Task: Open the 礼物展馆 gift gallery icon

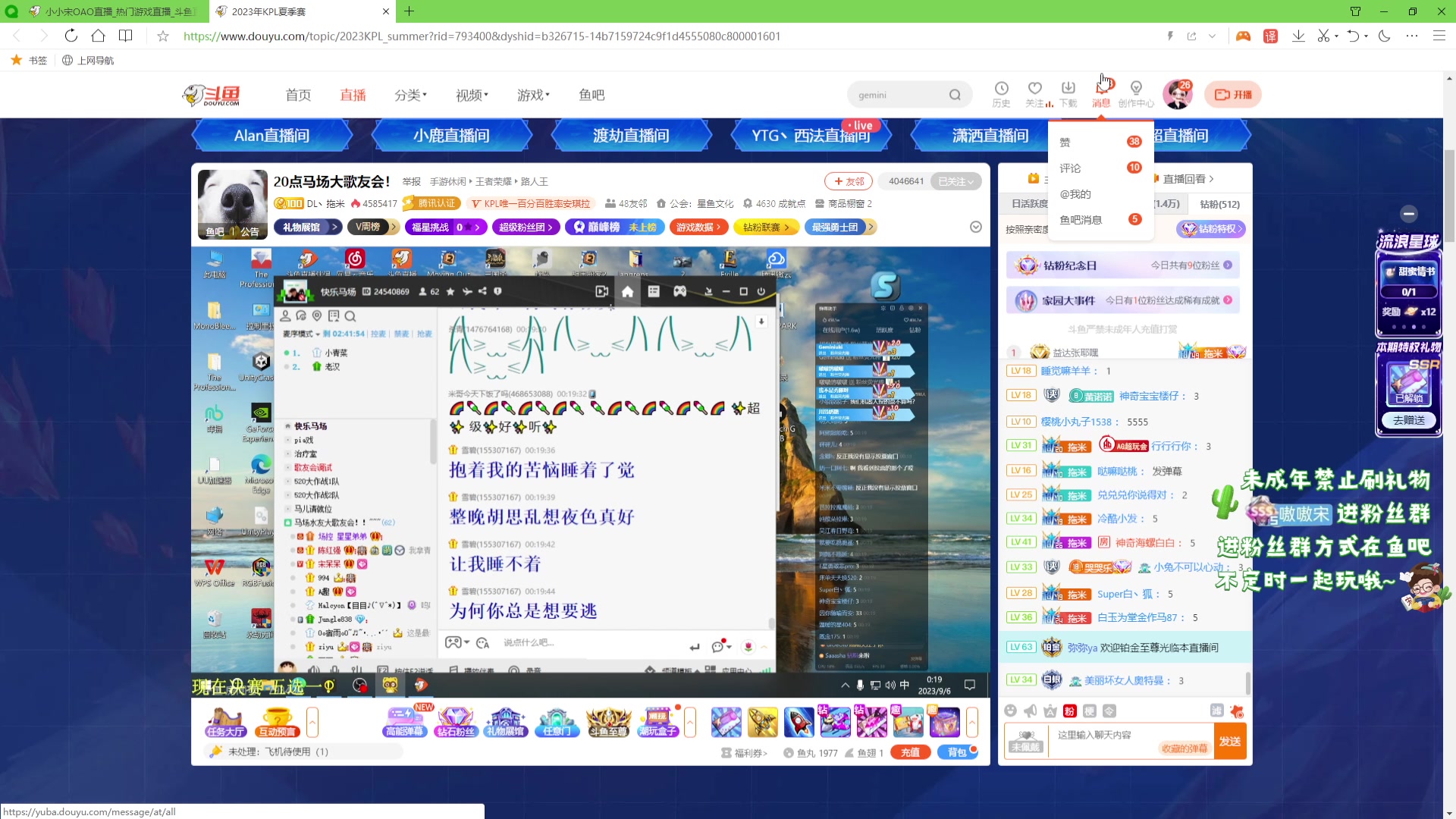Action: 506,722
